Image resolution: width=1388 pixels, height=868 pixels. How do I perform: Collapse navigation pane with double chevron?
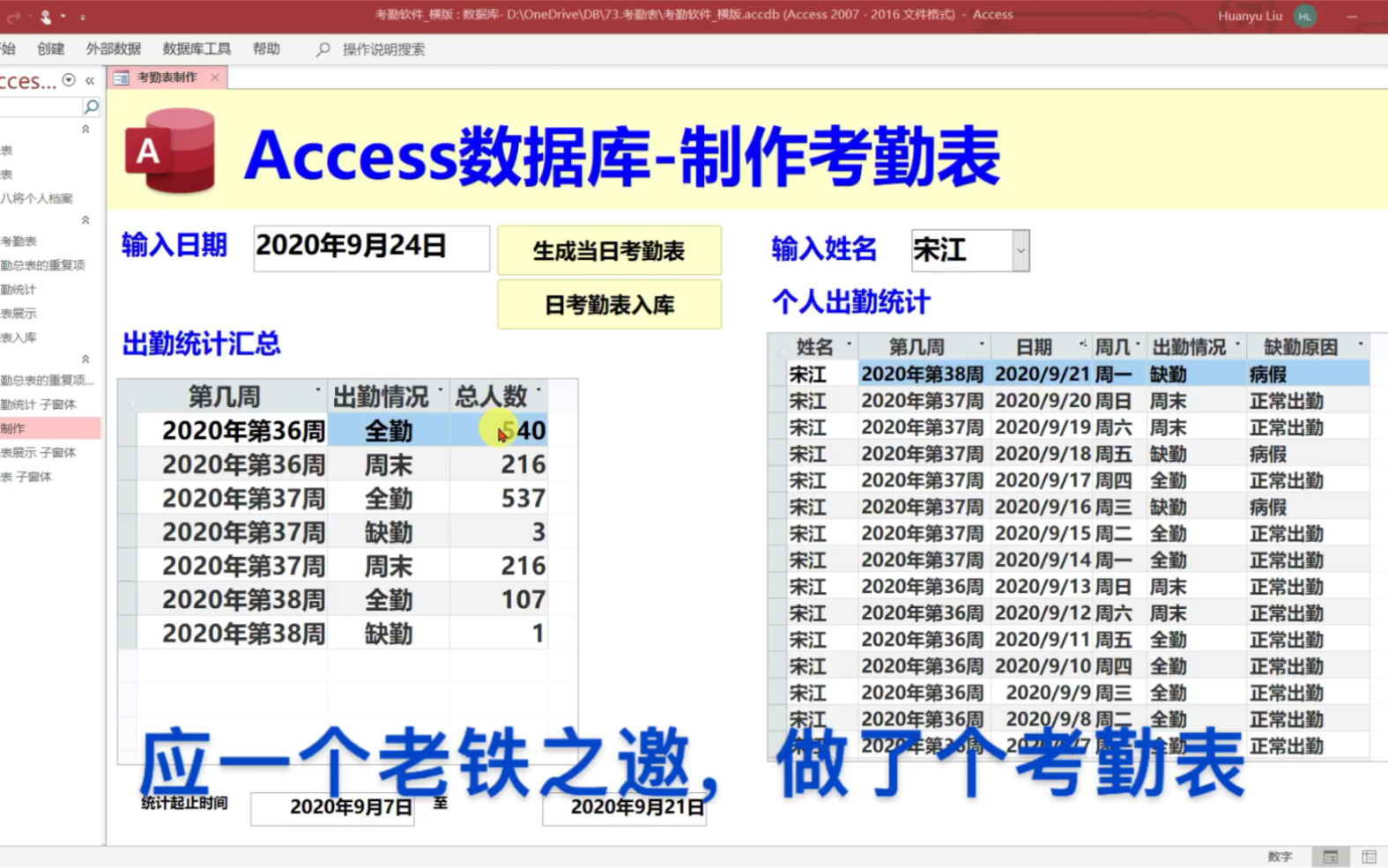click(90, 80)
